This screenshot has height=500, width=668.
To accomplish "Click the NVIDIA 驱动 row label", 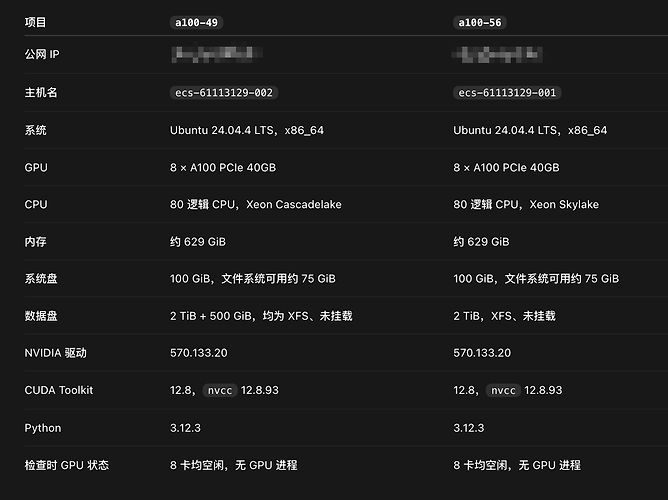I will point(55,353).
